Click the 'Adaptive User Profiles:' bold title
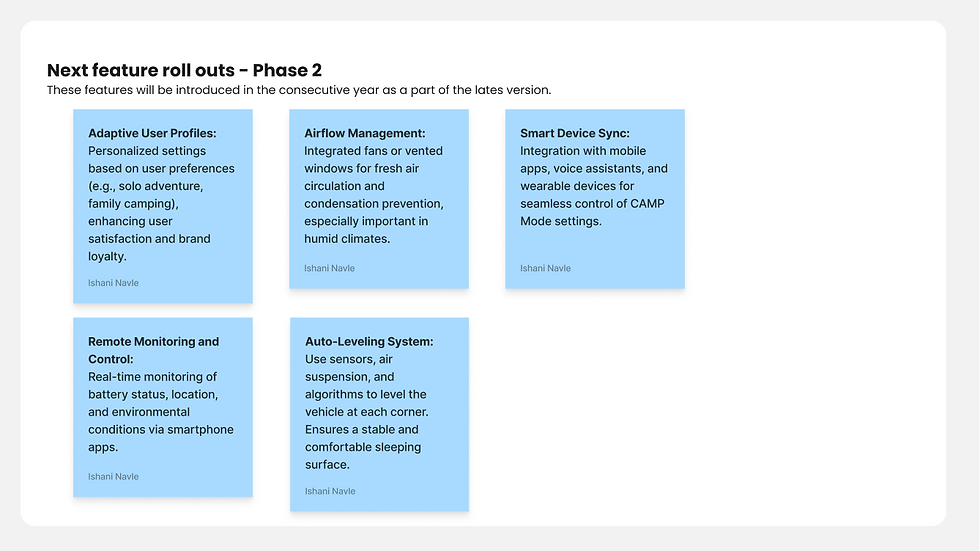Viewport: 980px width, 551px height. (x=152, y=133)
